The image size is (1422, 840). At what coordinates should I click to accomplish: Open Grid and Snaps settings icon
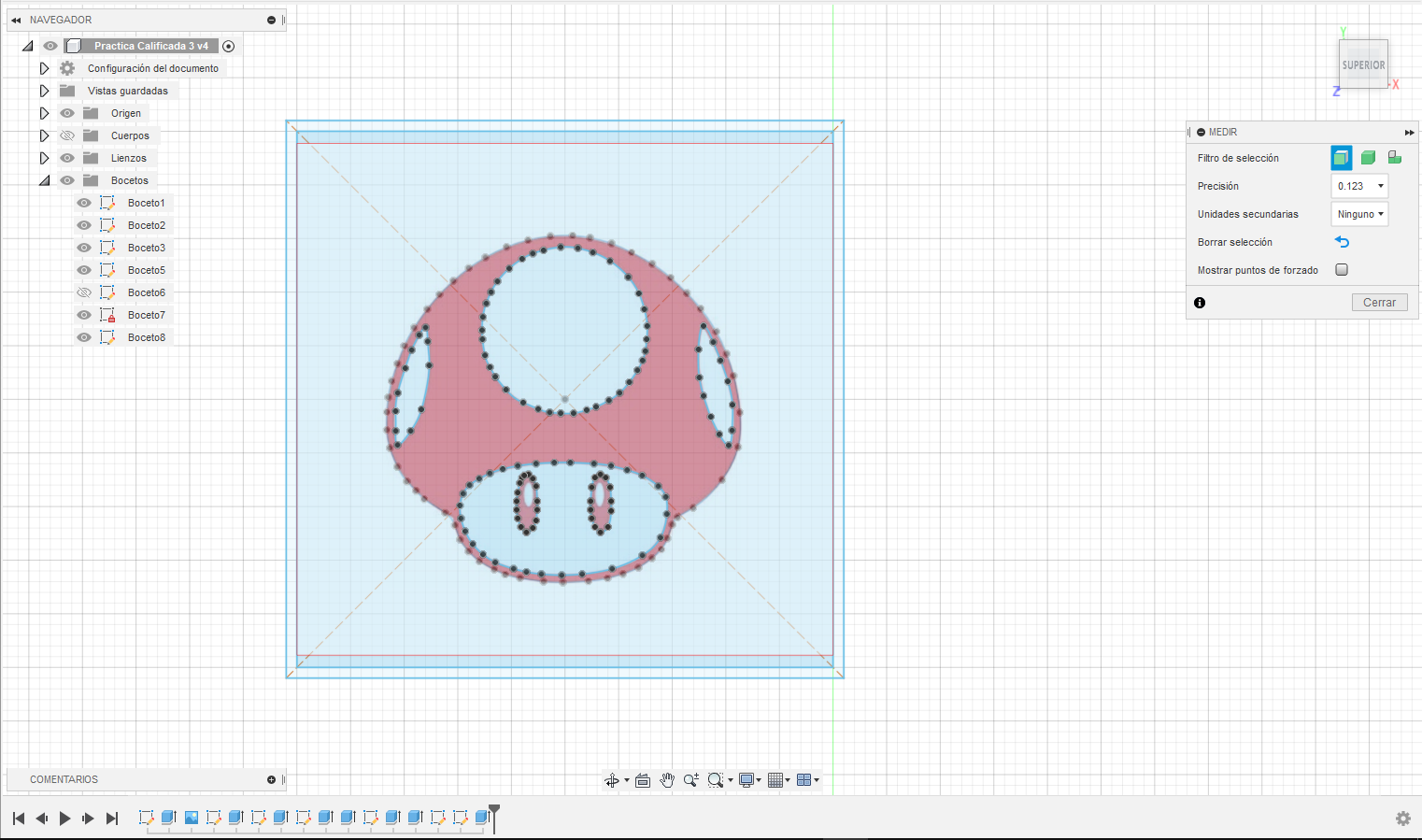pos(775,780)
